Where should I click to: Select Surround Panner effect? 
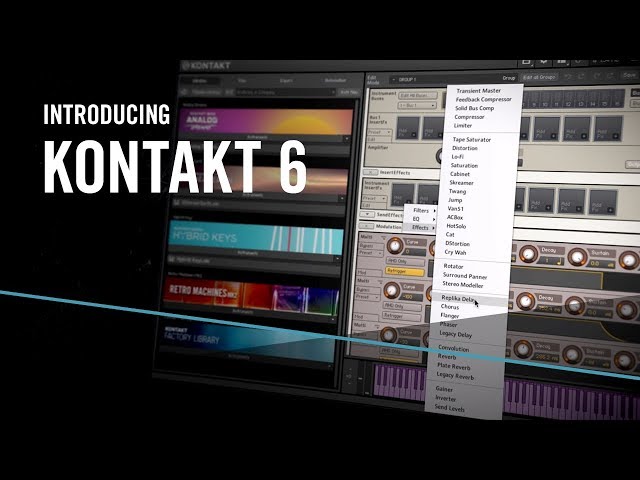click(x=465, y=276)
